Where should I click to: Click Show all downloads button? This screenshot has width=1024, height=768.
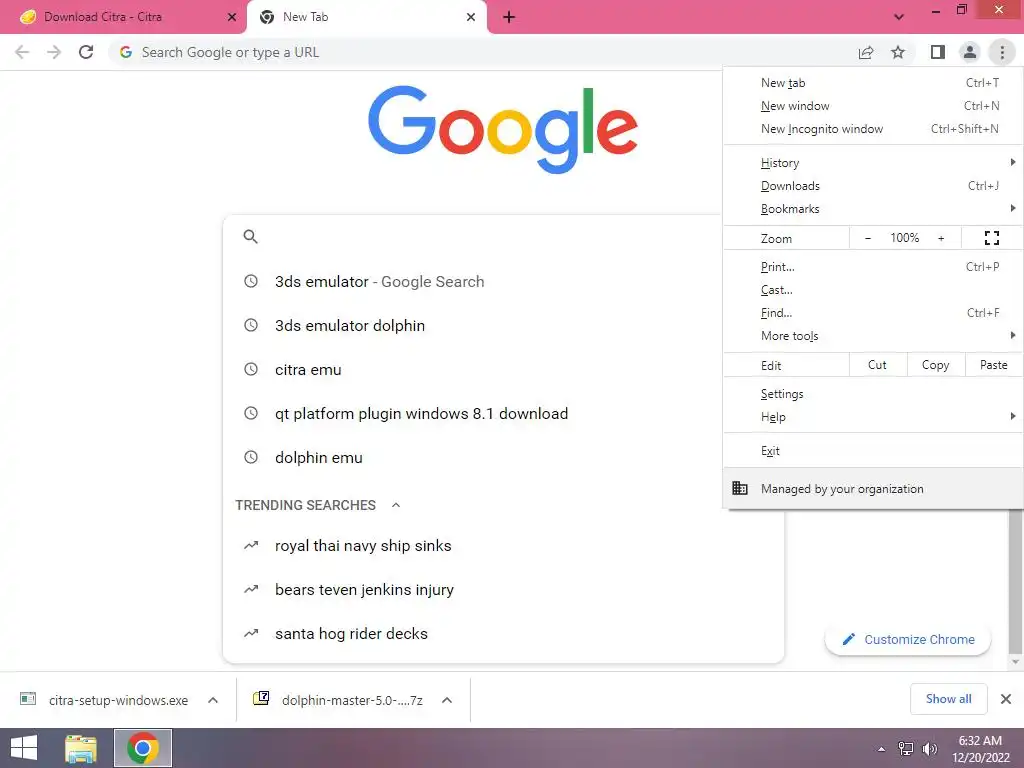[948, 699]
